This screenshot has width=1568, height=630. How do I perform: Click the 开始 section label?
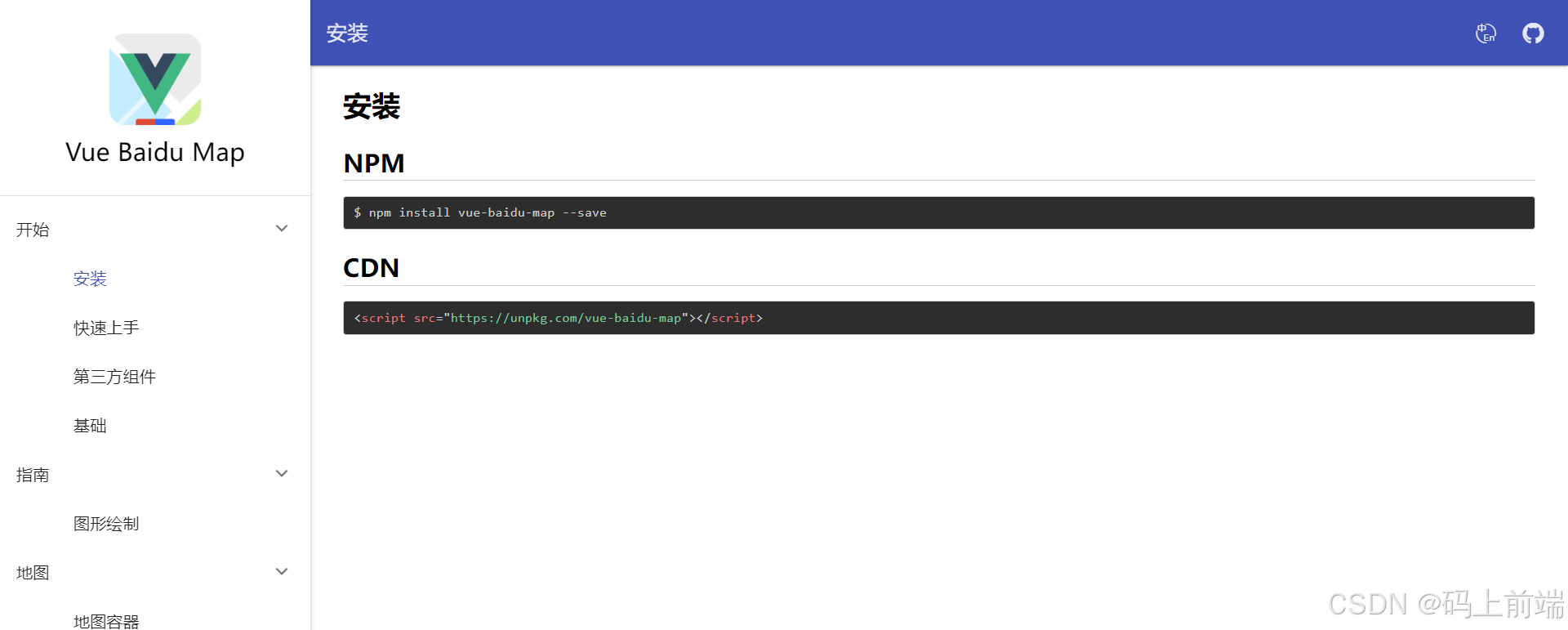click(x=33, y=230)
